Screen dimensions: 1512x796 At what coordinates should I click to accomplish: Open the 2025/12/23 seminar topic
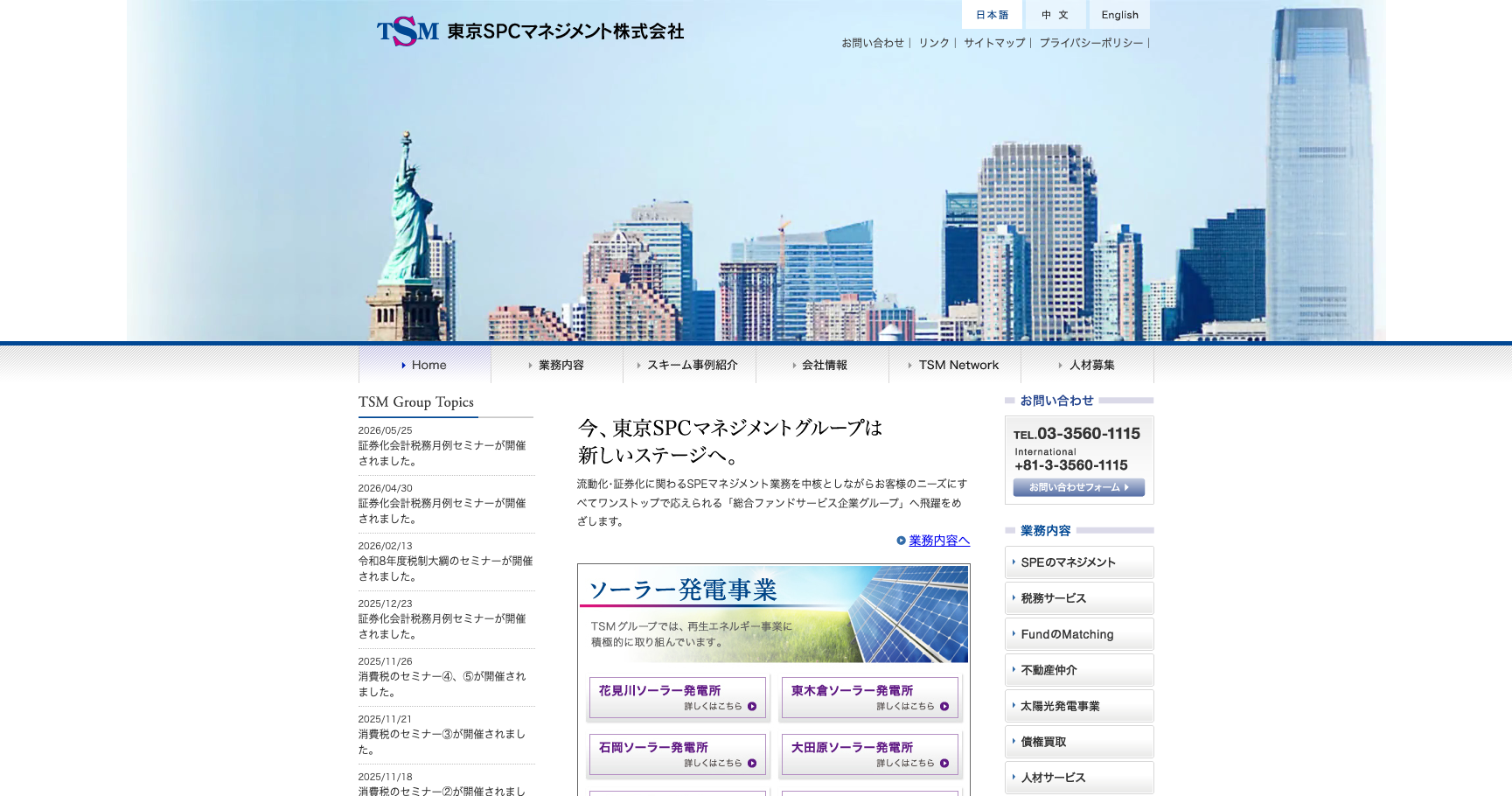point(442,626)
